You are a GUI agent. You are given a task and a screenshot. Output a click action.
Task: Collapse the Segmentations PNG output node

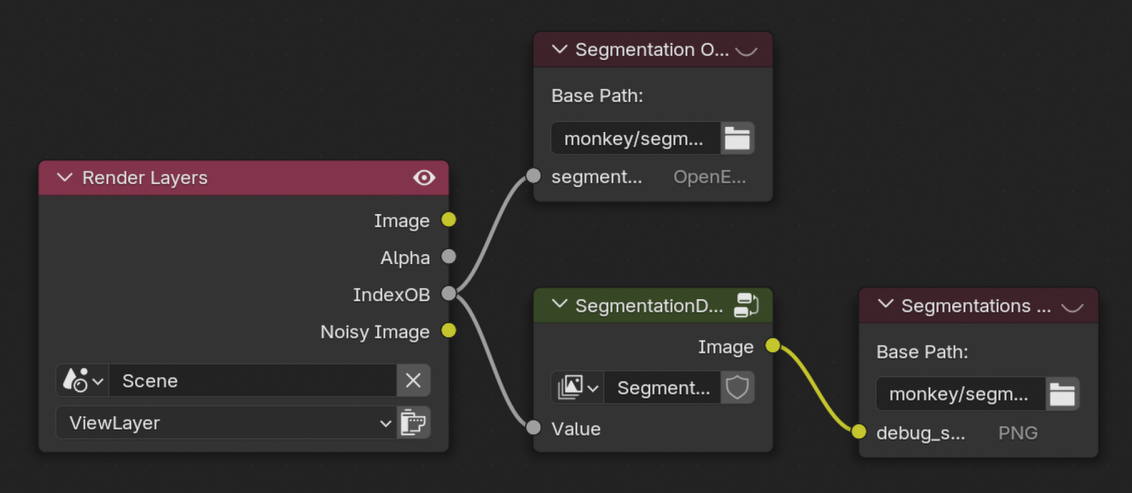885,306
